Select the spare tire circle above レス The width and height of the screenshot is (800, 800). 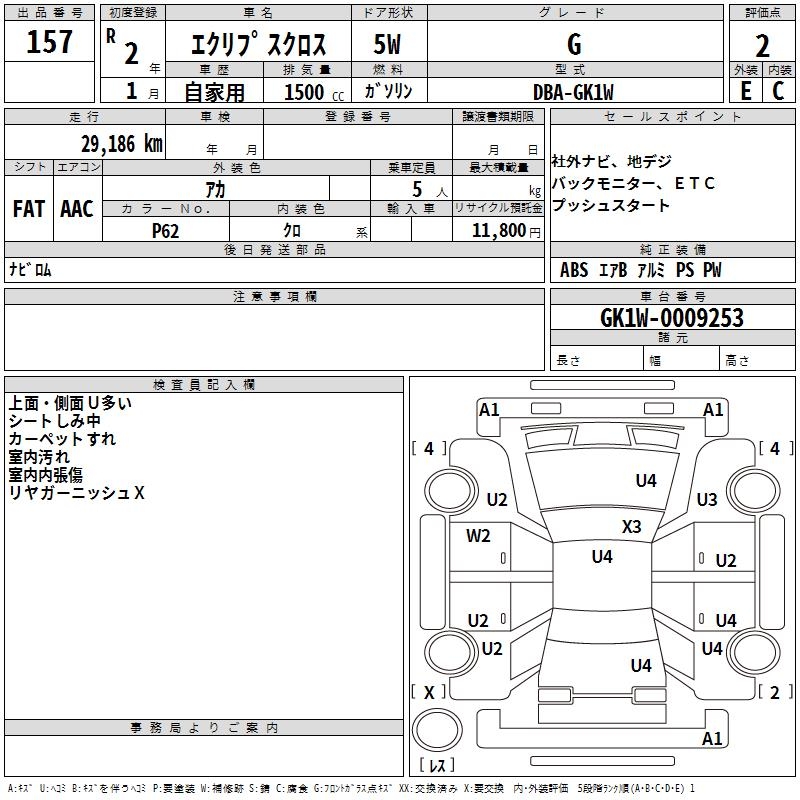pyautogui.click(x=438, y=730)
